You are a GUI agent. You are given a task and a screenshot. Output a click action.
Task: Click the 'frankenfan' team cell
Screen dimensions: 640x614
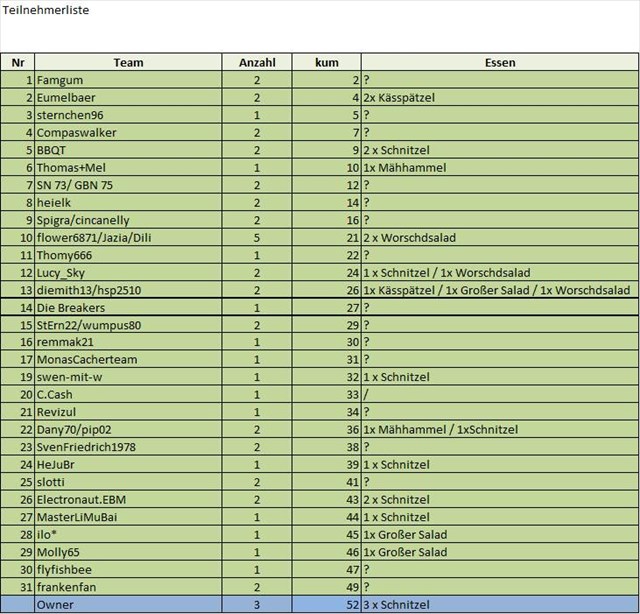128,588
